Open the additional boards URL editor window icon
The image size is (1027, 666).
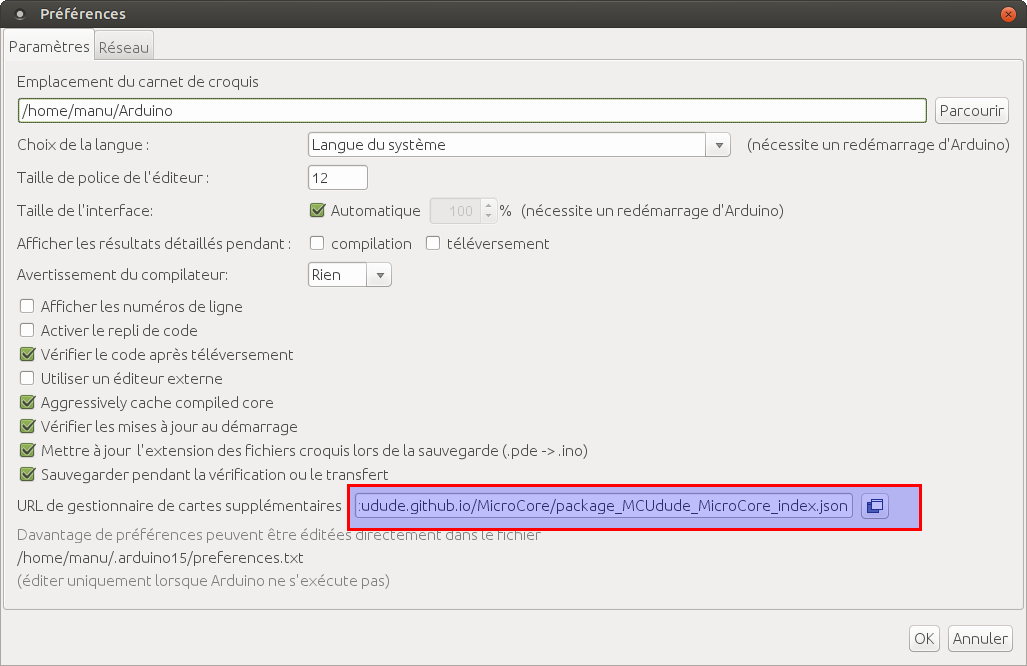[x=874, y=506]
